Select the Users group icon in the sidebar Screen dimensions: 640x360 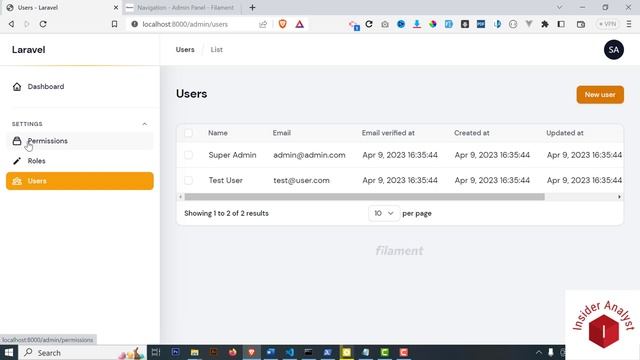(17, 181)
